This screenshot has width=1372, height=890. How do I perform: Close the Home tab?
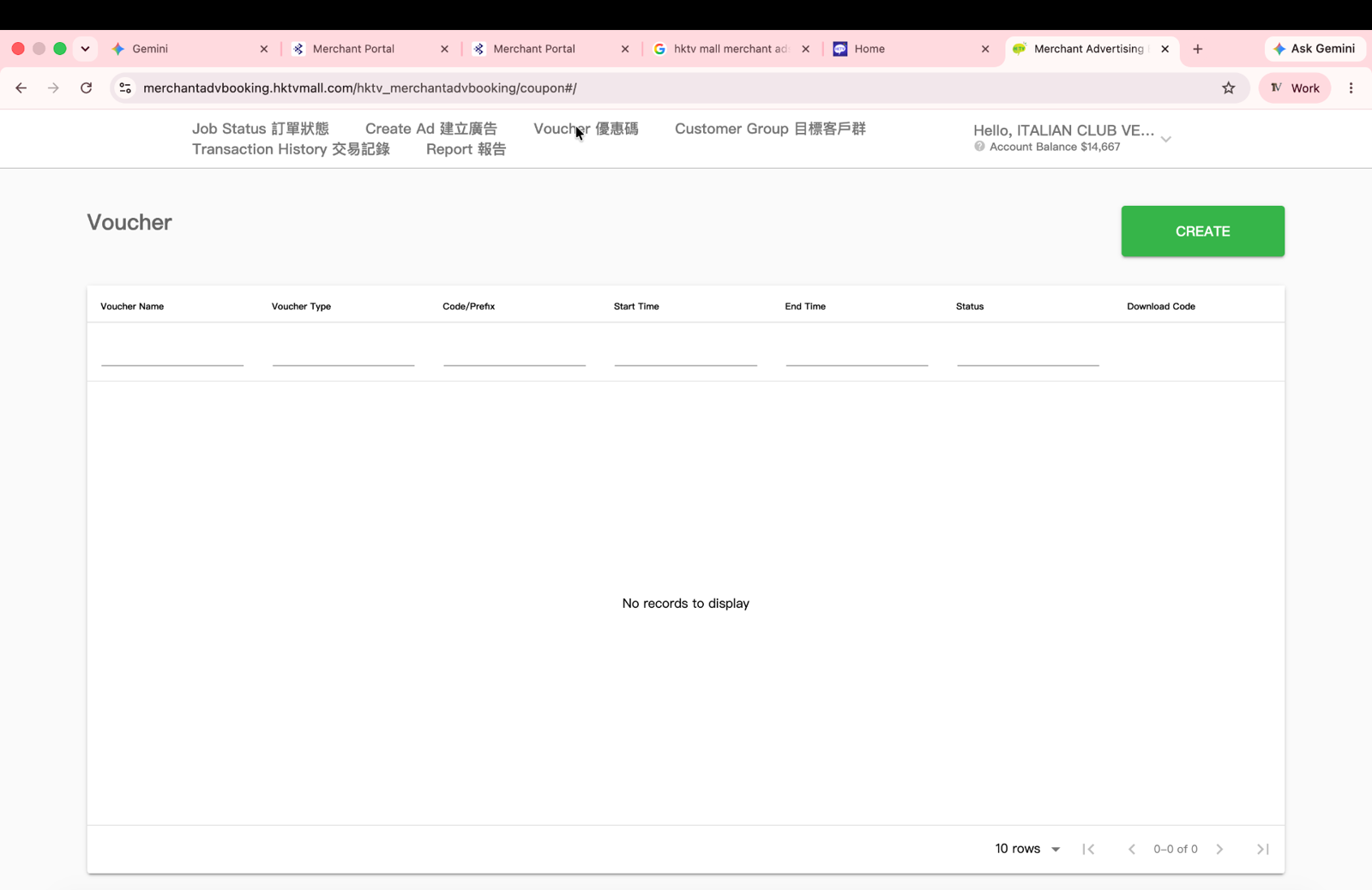985,49
